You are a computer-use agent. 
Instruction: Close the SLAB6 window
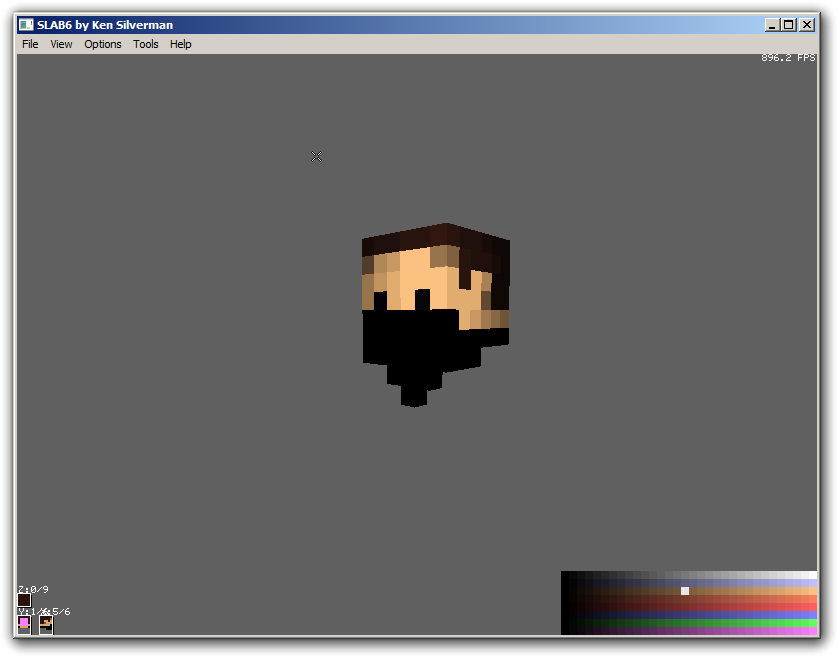pyautogui.click(x=806, y=25)
